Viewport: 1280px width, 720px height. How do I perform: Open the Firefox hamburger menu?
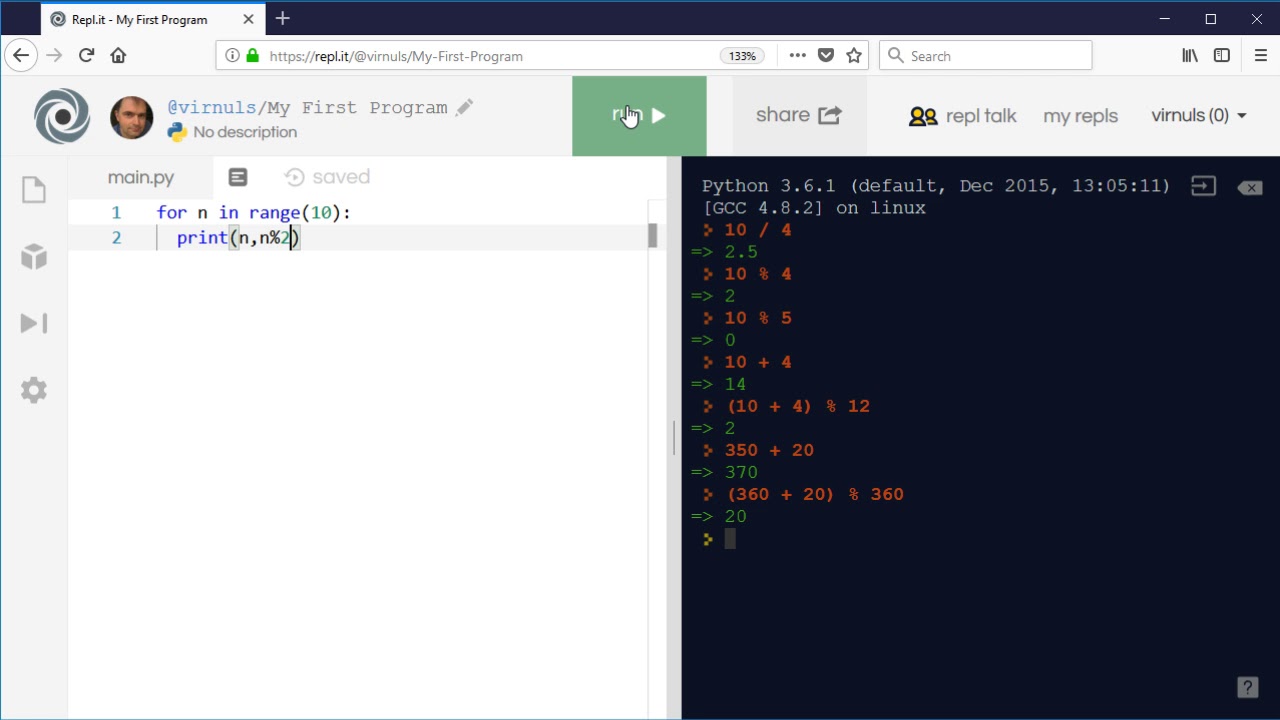(x=1260, y=56)
